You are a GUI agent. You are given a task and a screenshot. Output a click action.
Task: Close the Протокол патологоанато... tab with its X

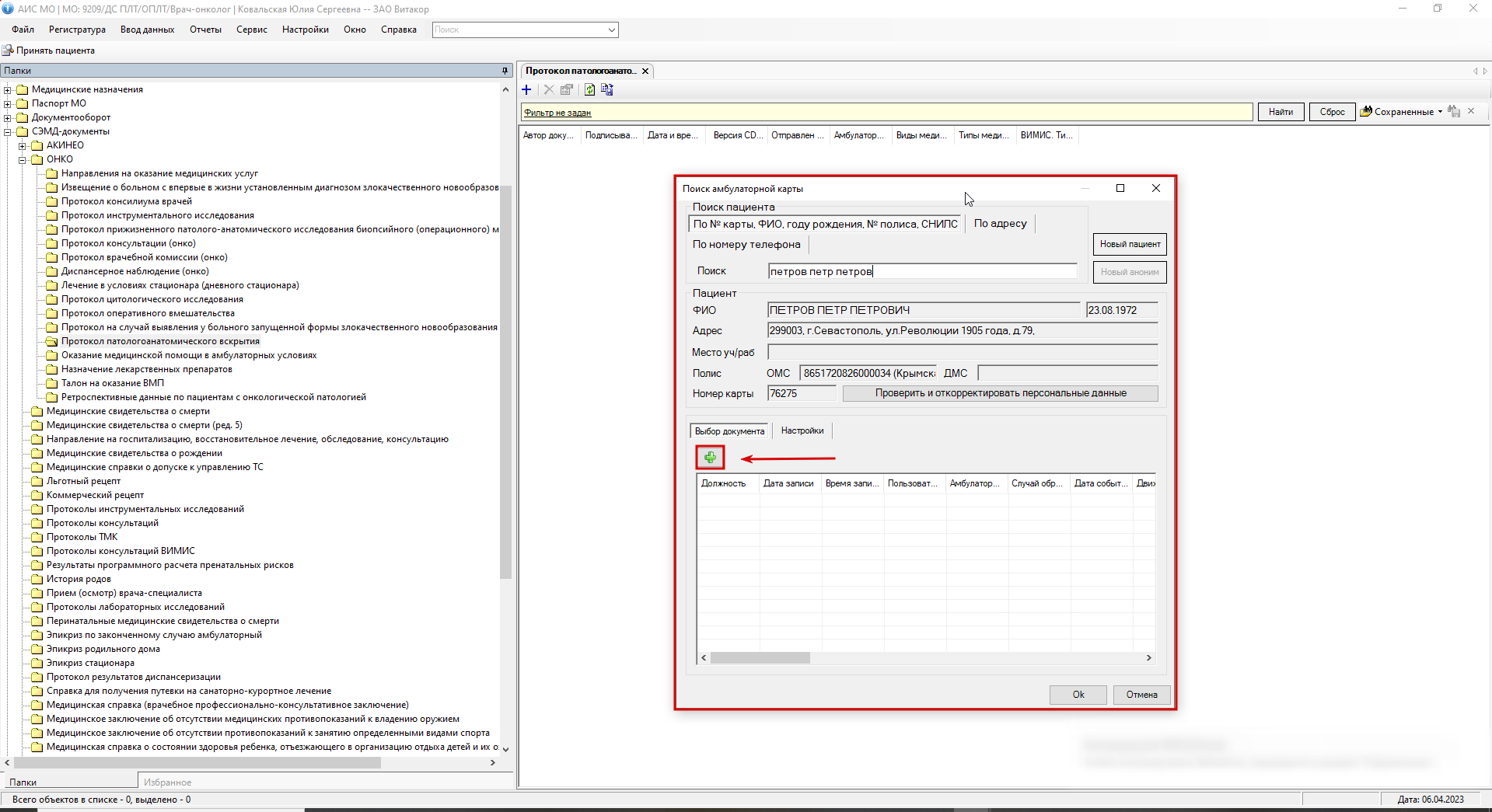tap(645, 71)
